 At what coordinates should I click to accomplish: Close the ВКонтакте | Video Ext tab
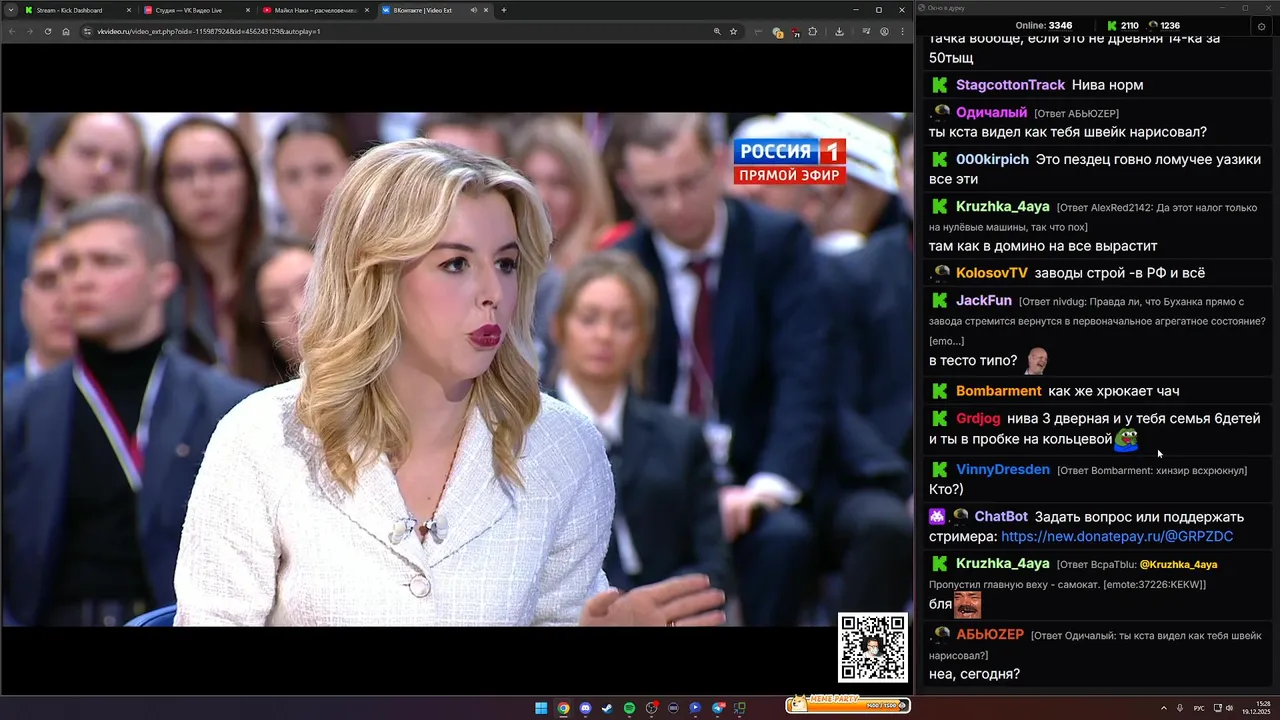(x=487, y=10)
